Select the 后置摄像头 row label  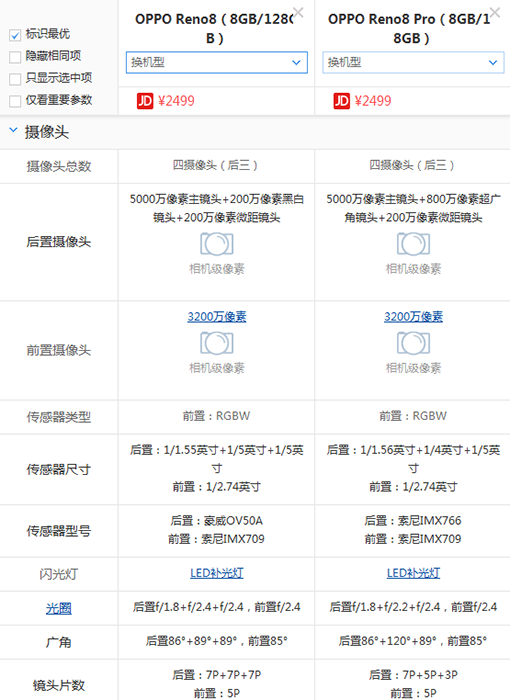coord(59,242)
